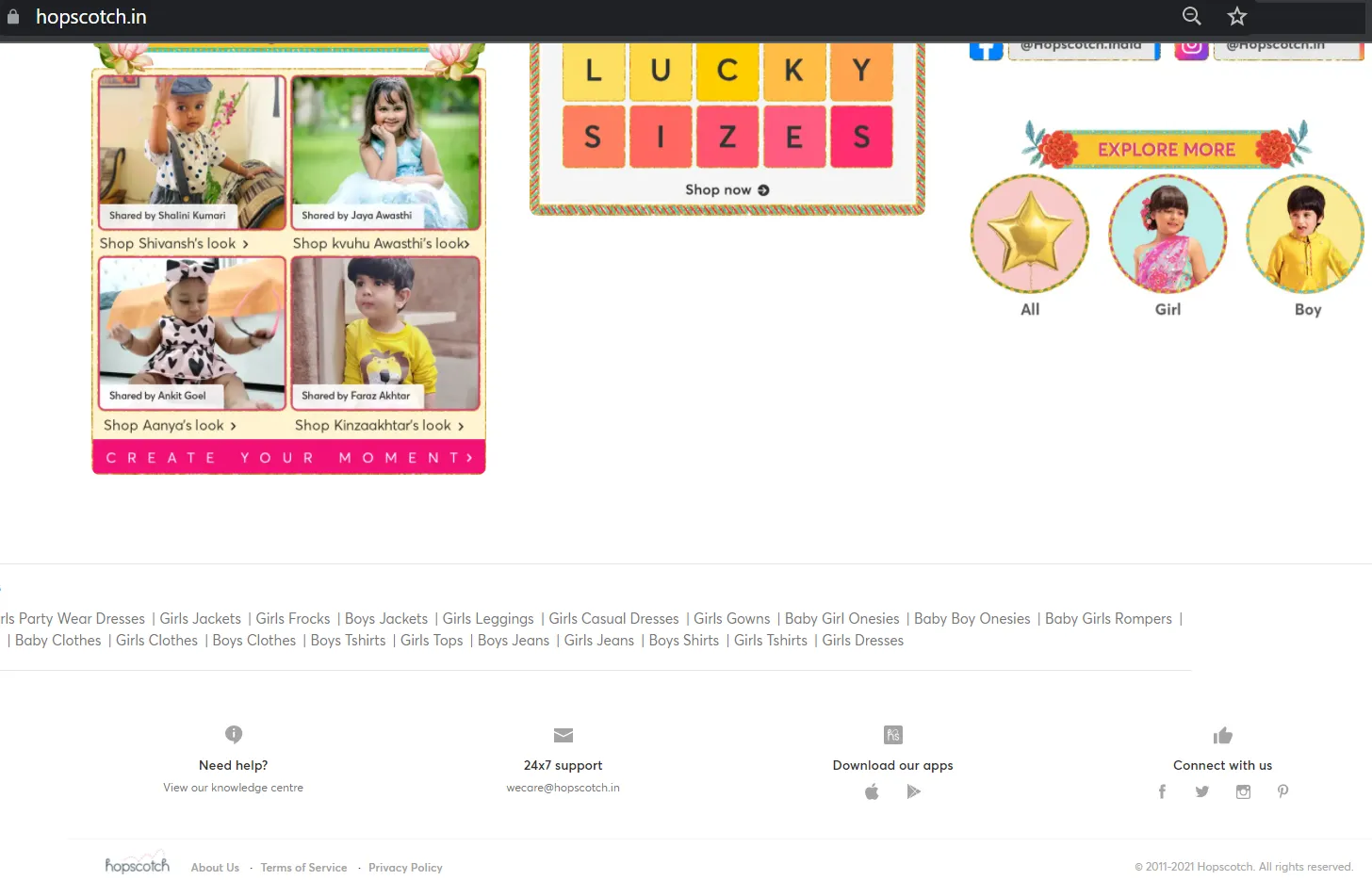Viewport: 1372px width, 880px height.
Task: Open Shop Shivansh's look link
Action: (x=174, y=243)
